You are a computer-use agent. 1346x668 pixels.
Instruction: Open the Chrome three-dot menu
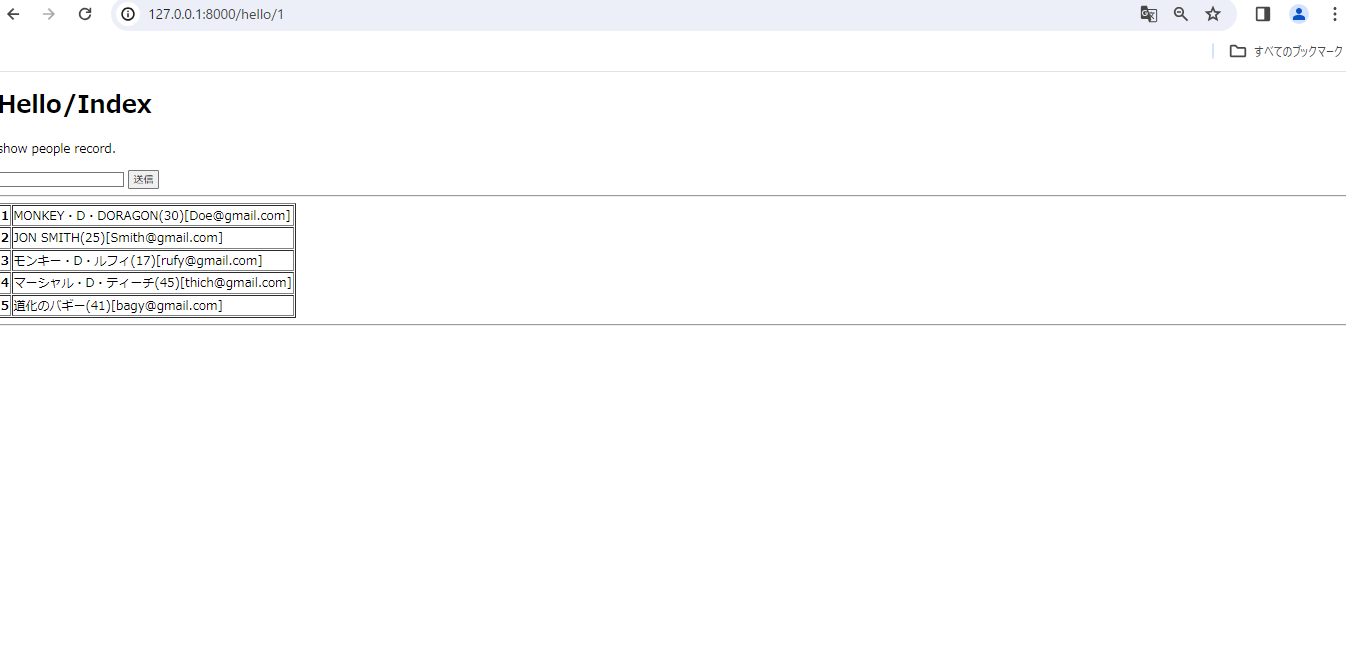(1334, 14)
